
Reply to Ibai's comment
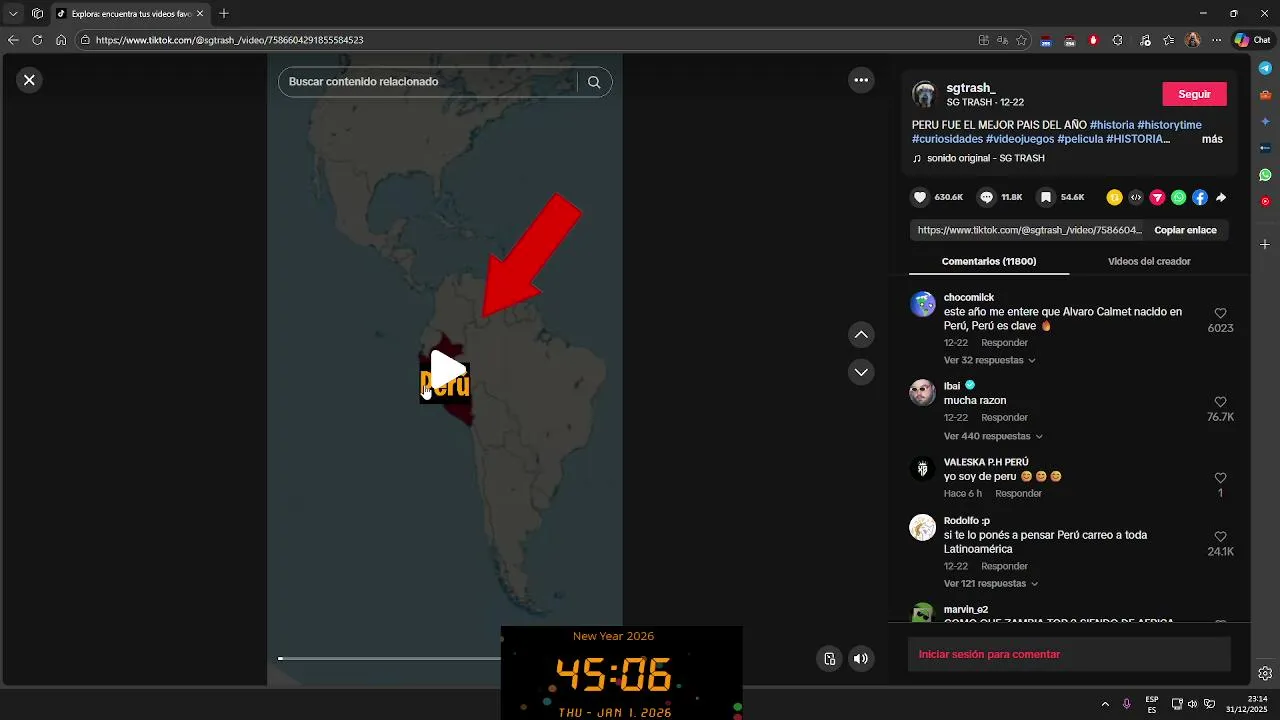point(1004,417)
